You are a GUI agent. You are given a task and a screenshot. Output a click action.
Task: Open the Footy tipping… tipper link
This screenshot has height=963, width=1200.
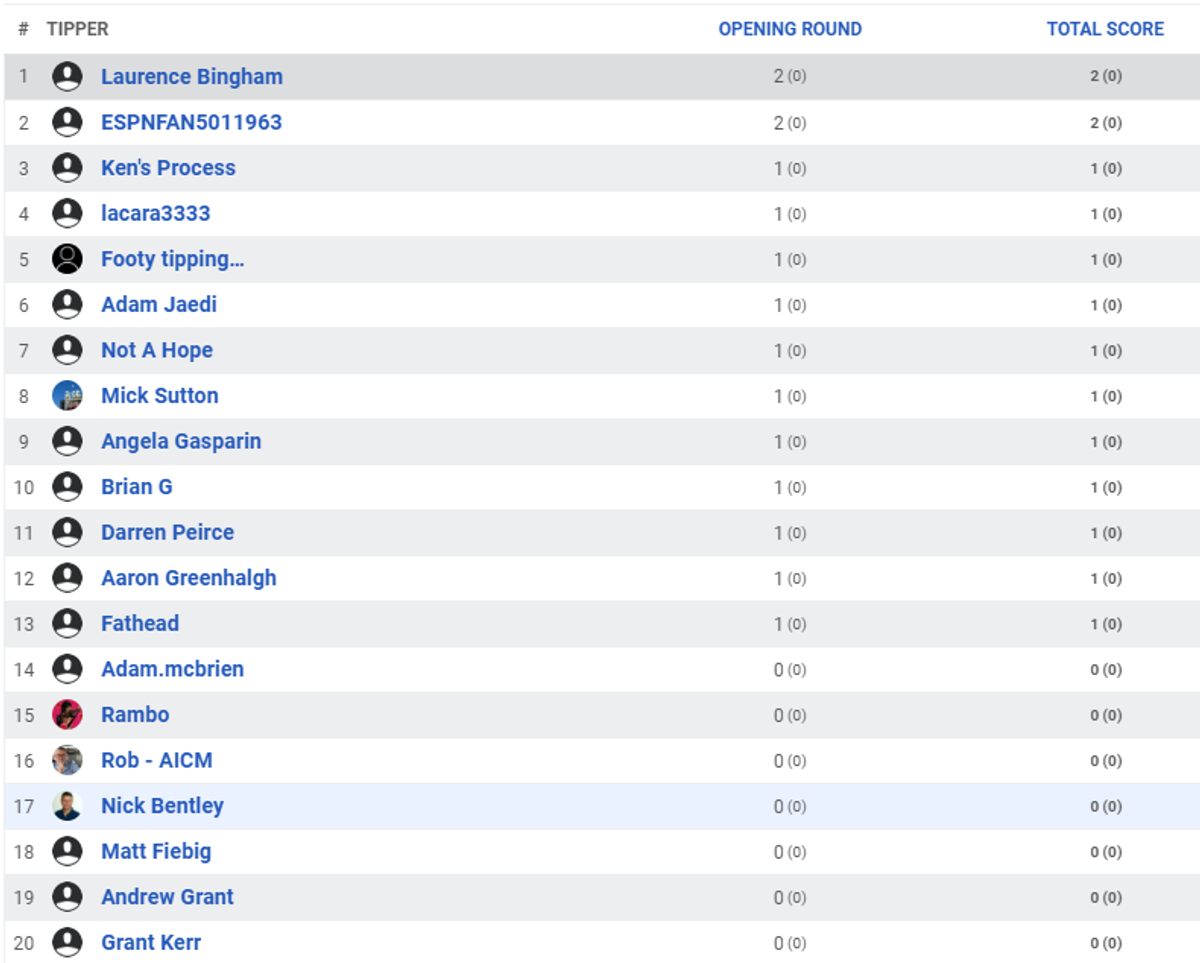click(173, 259)
